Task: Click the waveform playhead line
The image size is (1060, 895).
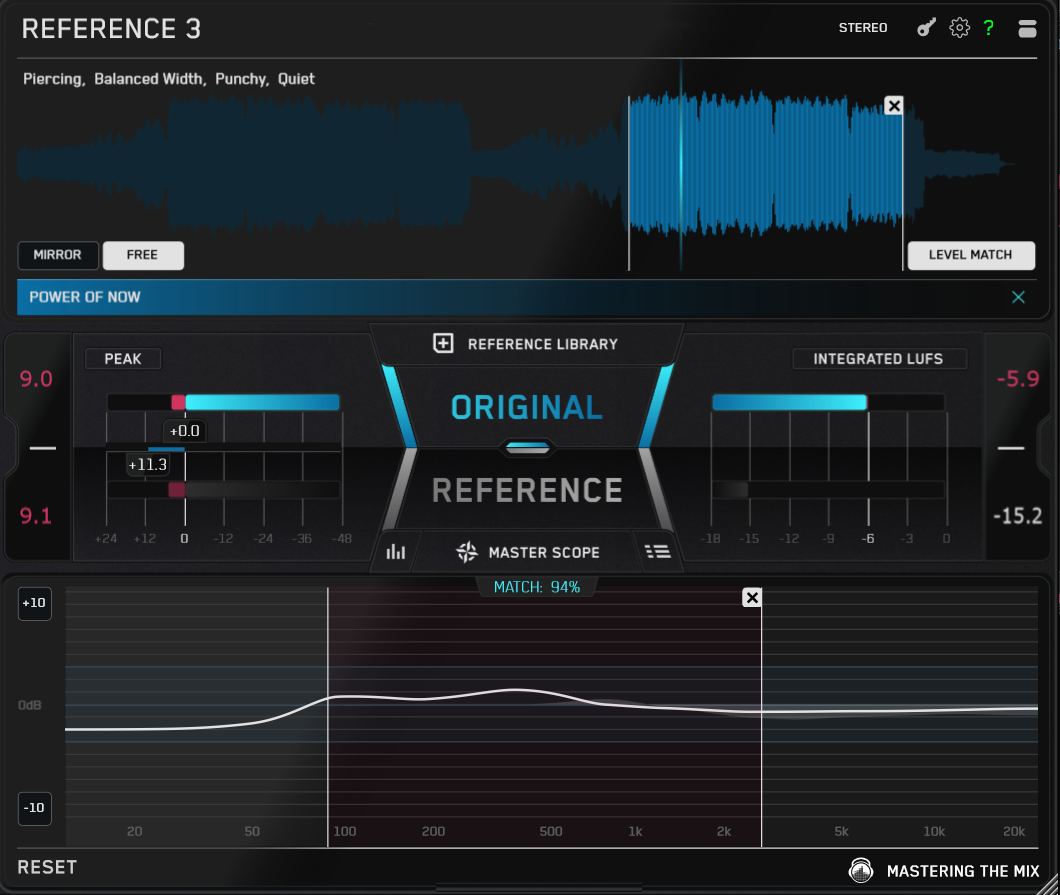Action: coord(681,166)
